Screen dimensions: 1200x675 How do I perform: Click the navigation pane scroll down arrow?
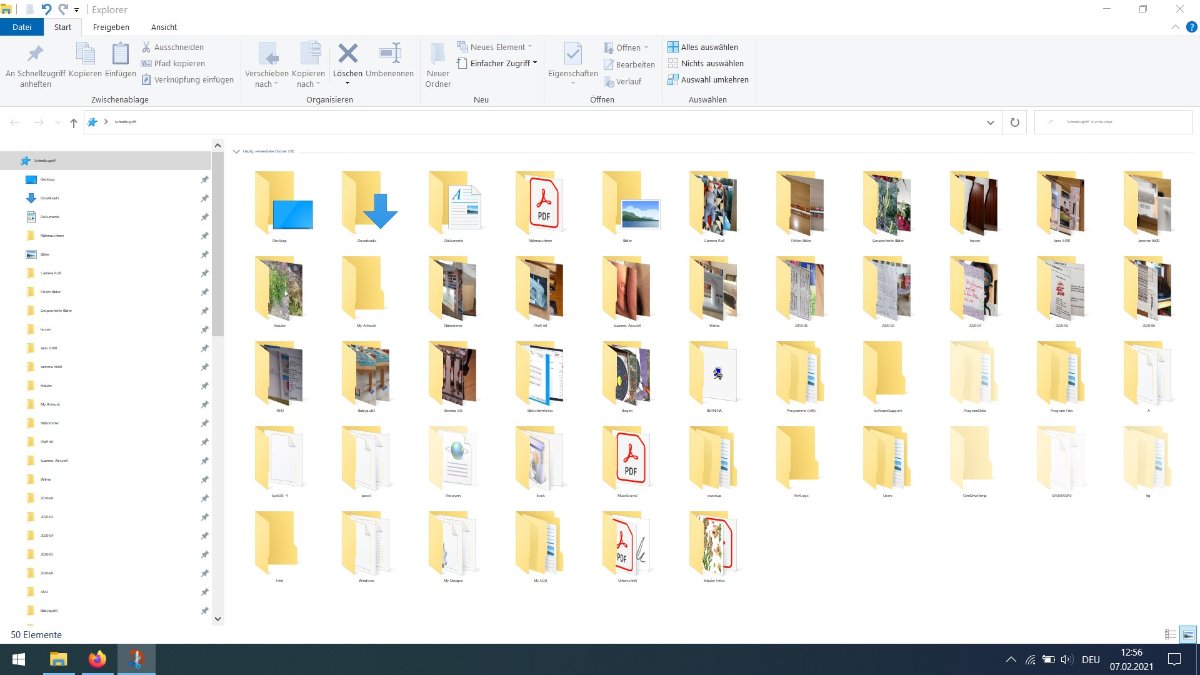coord(218,619)
